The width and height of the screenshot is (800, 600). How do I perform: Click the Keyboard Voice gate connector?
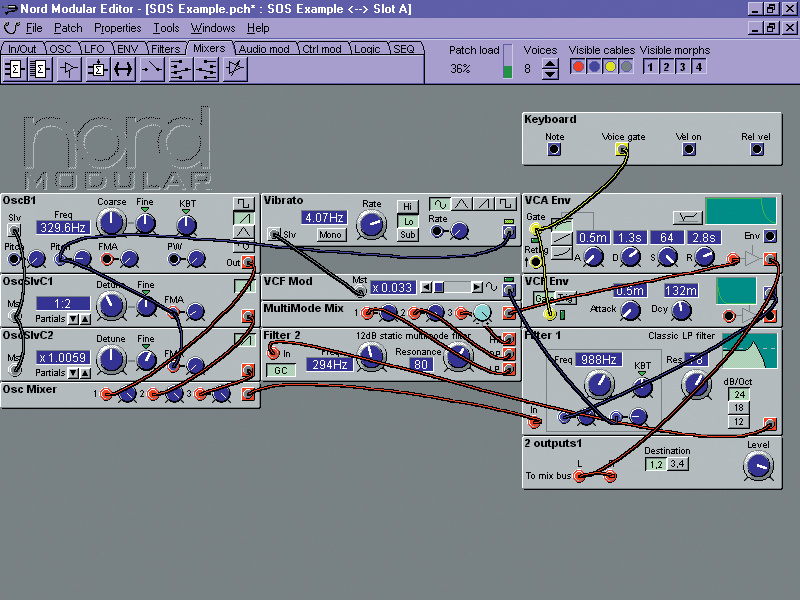point(622,149)
